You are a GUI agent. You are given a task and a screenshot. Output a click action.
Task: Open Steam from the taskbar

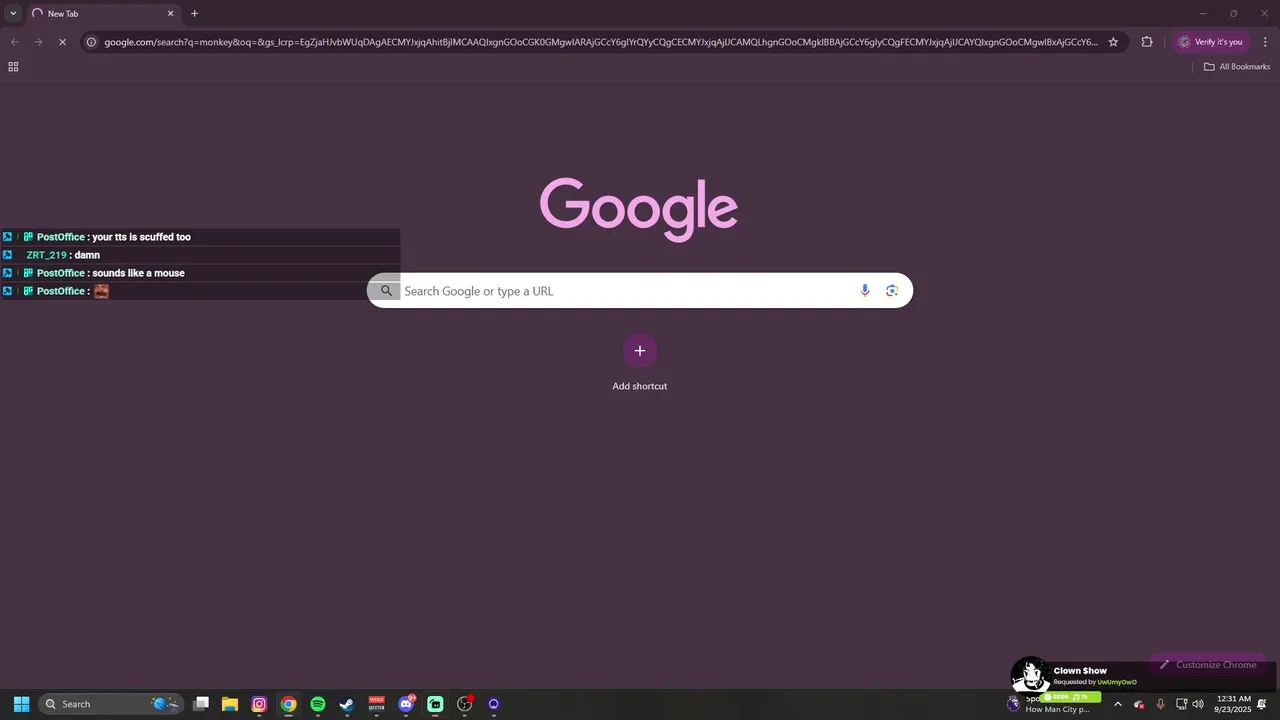point(347,704)
